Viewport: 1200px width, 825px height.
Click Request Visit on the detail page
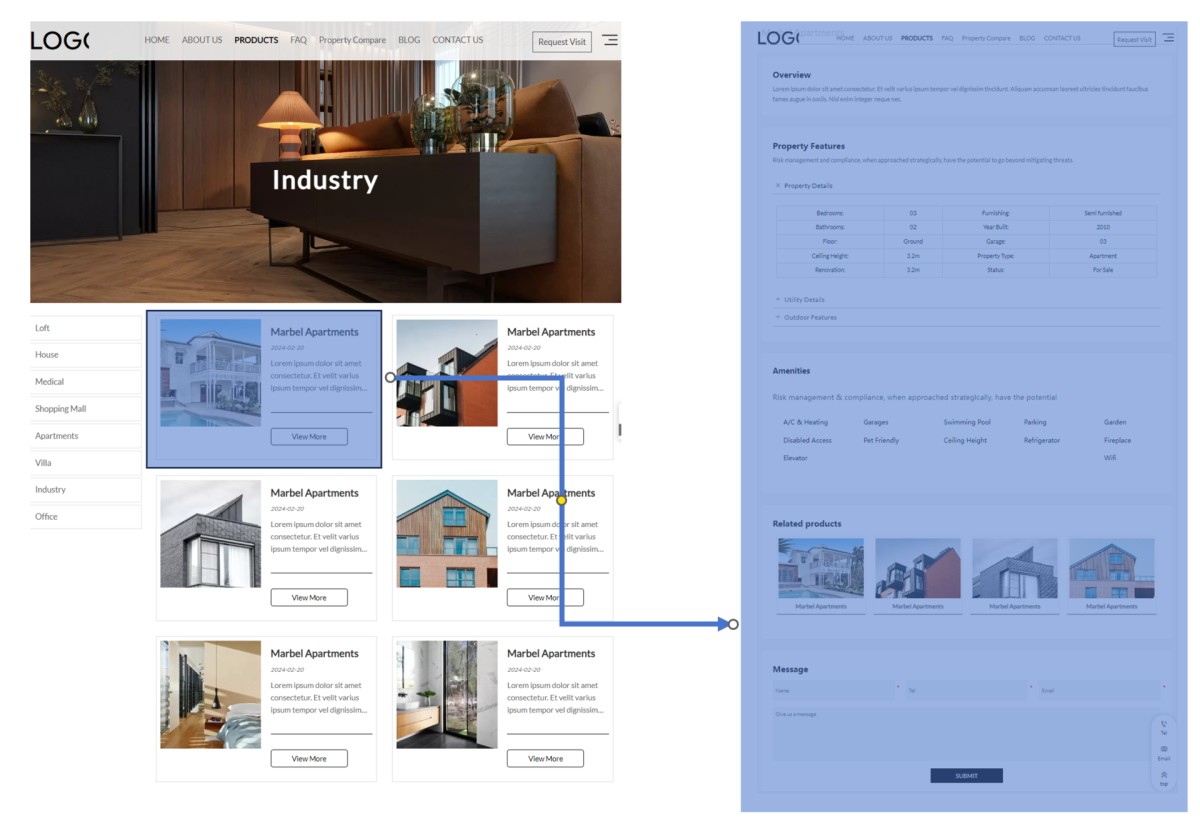[1134, 39]
